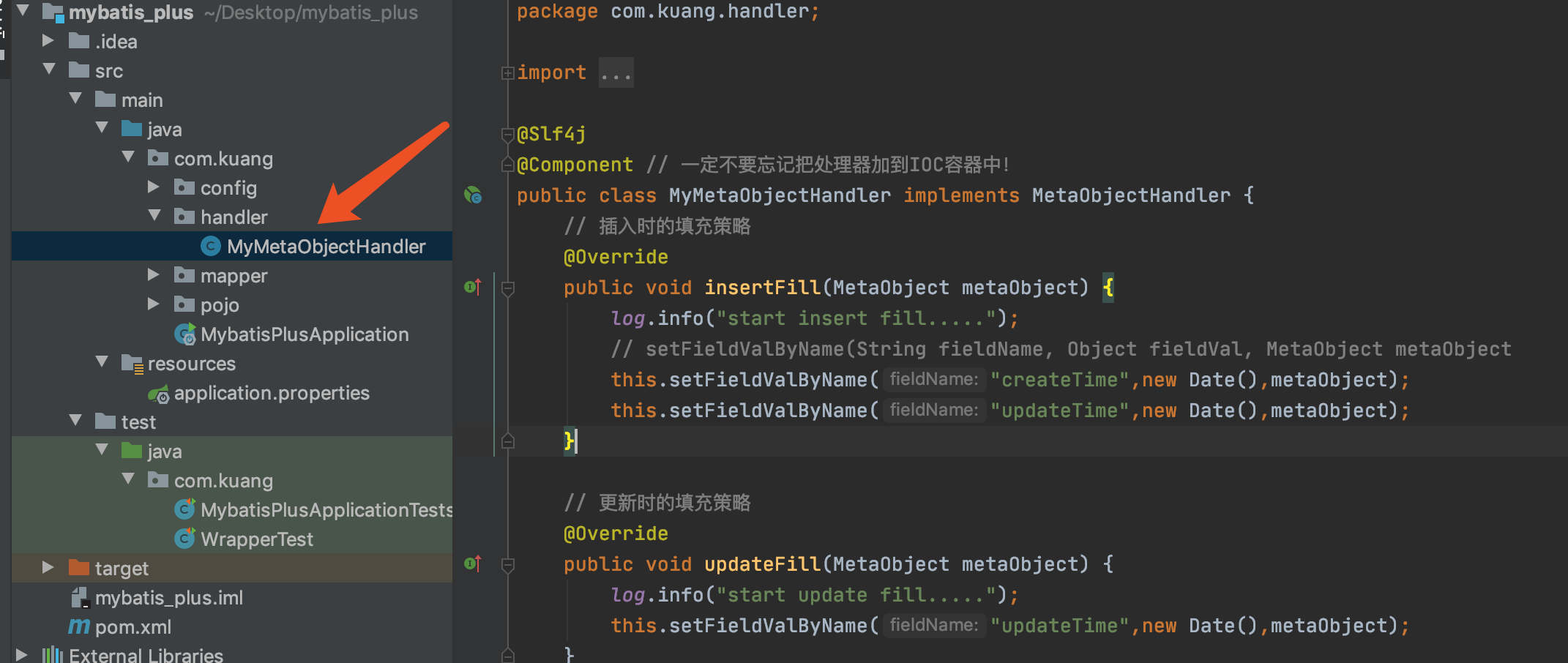Click the config package icon
The height and width of the screenshot is (663, 1568).
coord(184,187)
